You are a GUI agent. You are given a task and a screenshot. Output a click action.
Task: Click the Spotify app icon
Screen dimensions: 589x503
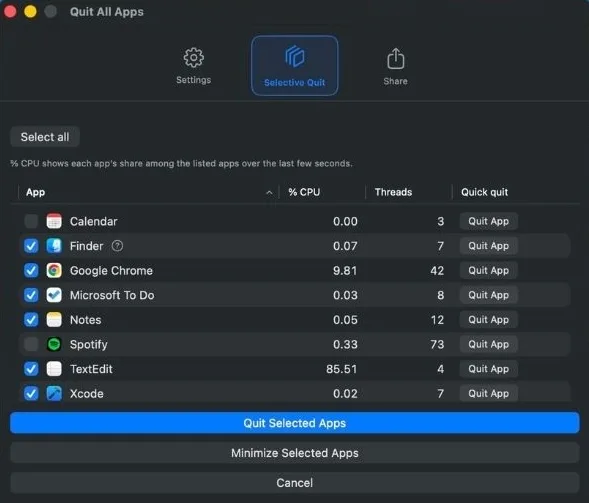click(x=54, y=344)
